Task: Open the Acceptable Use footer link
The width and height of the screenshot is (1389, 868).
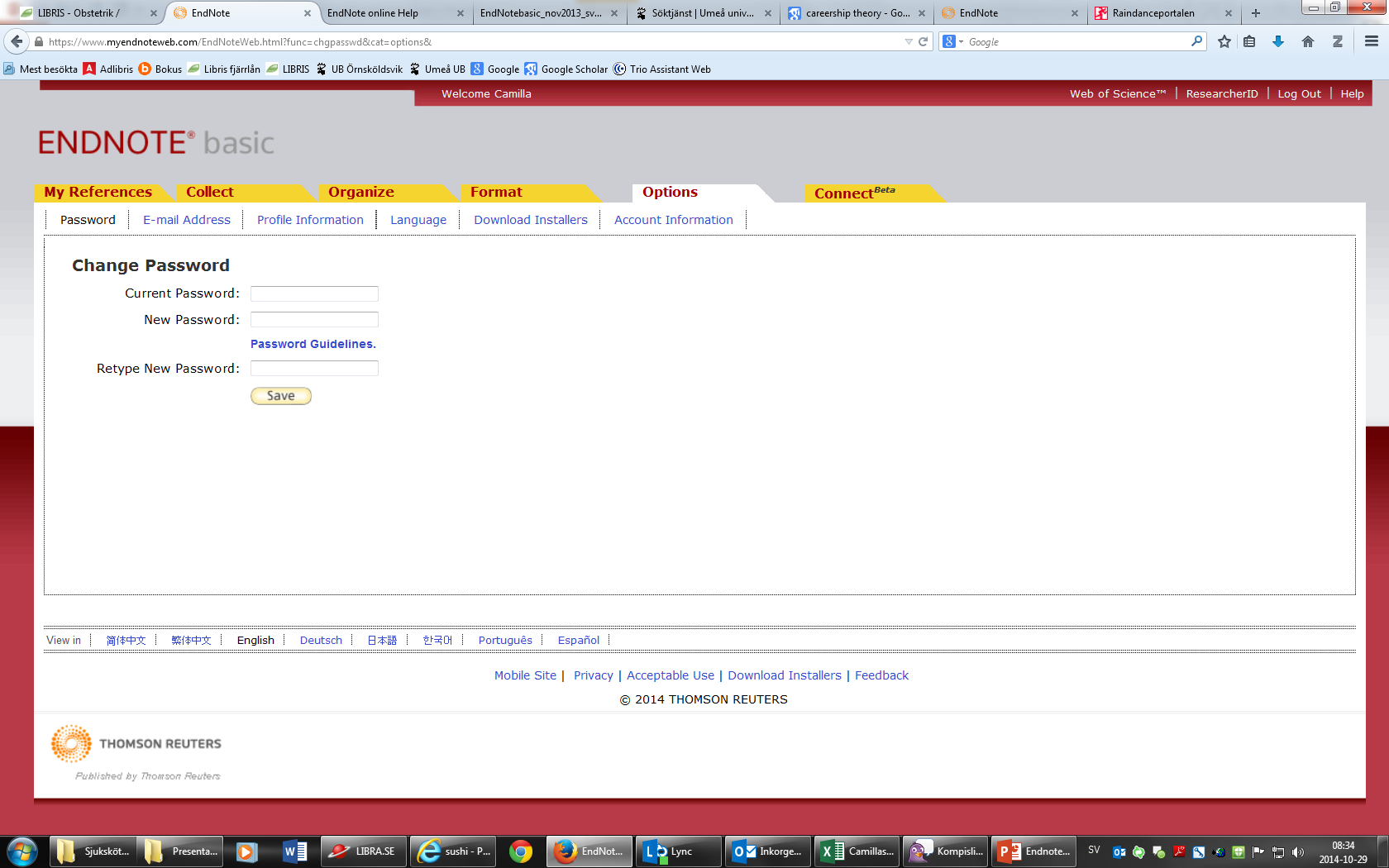Action: [x=671, y=675]
